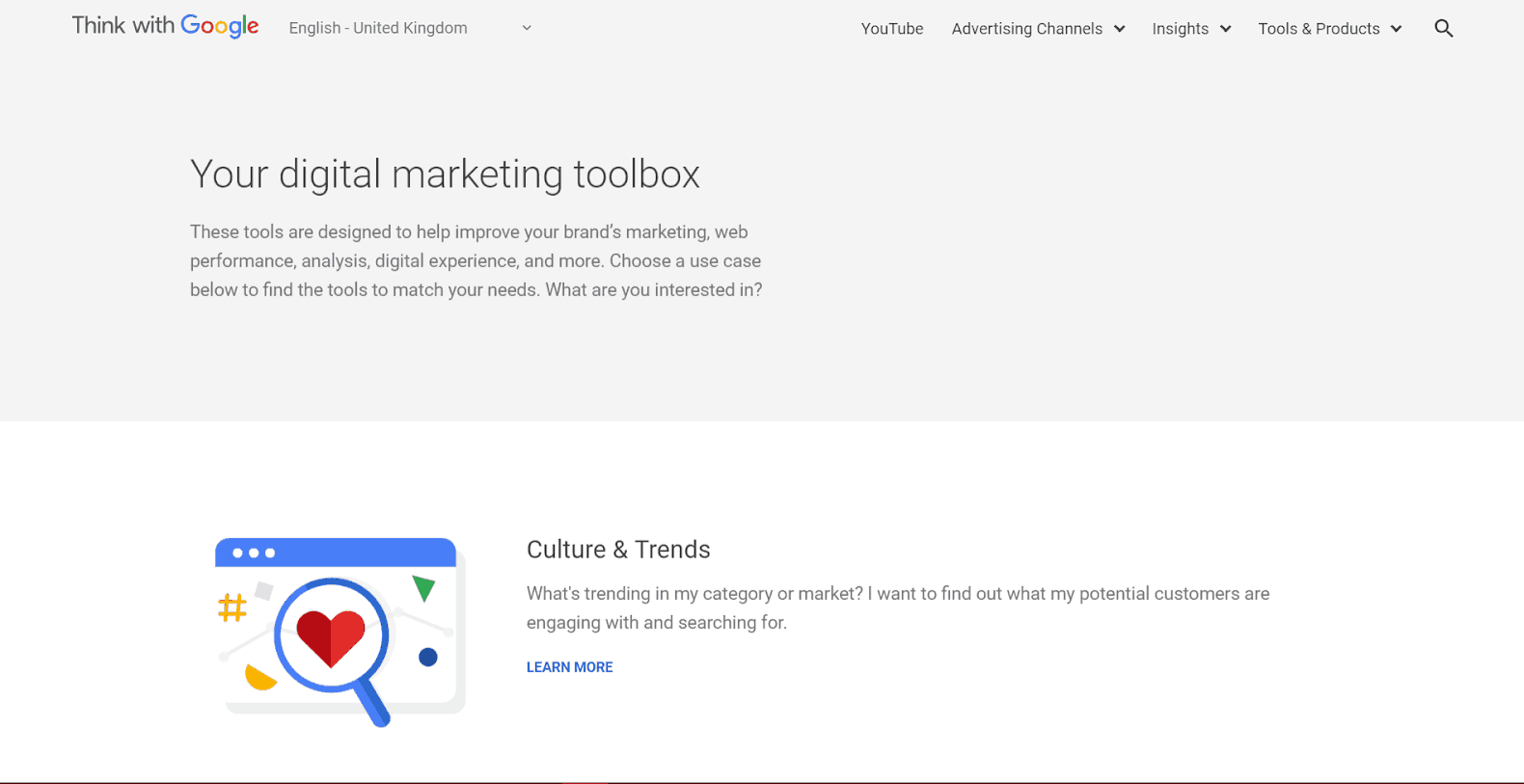The image size is (1524, 784).
Task: Open the Insights nav item
Action: coord(1180,29)
